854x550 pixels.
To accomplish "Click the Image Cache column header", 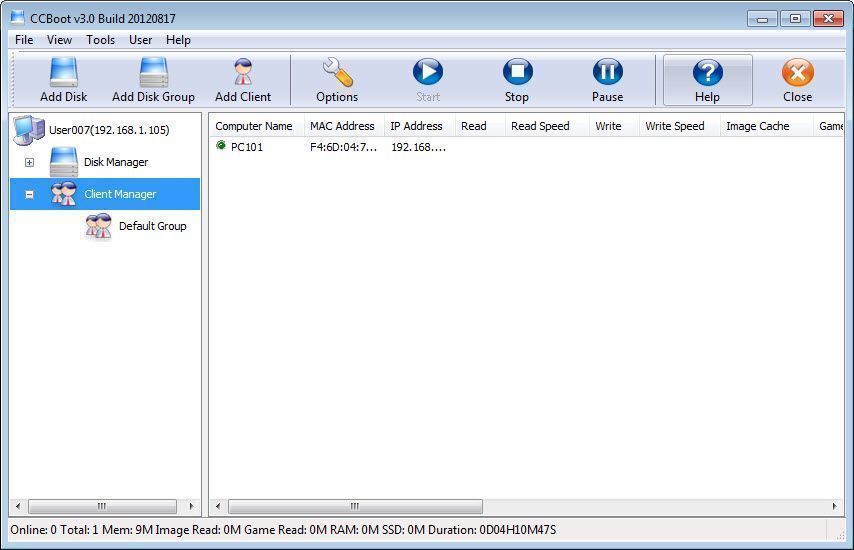I will [766, 126].
